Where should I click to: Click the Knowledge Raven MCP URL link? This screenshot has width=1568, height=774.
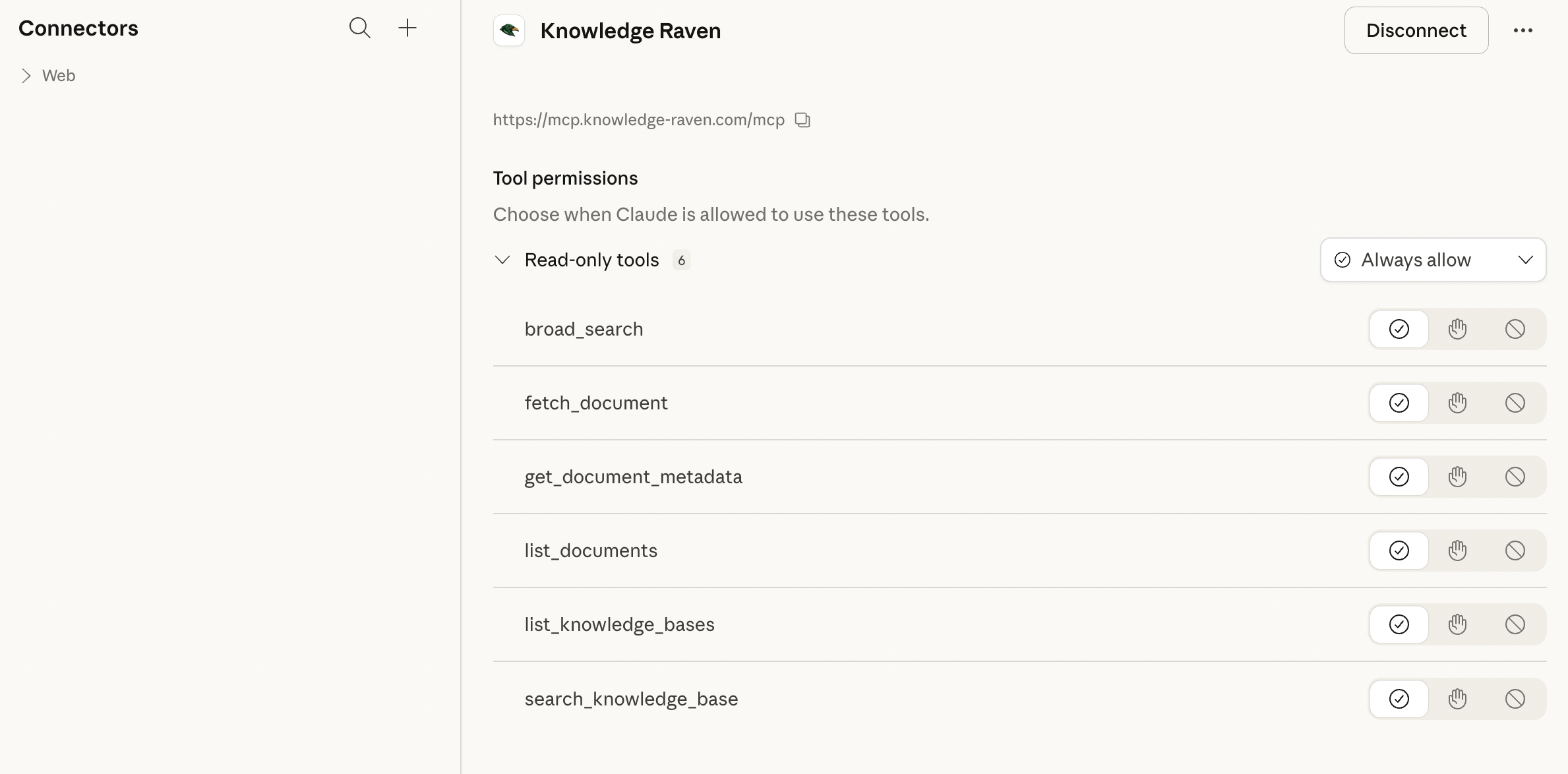[x=638, y=119]
